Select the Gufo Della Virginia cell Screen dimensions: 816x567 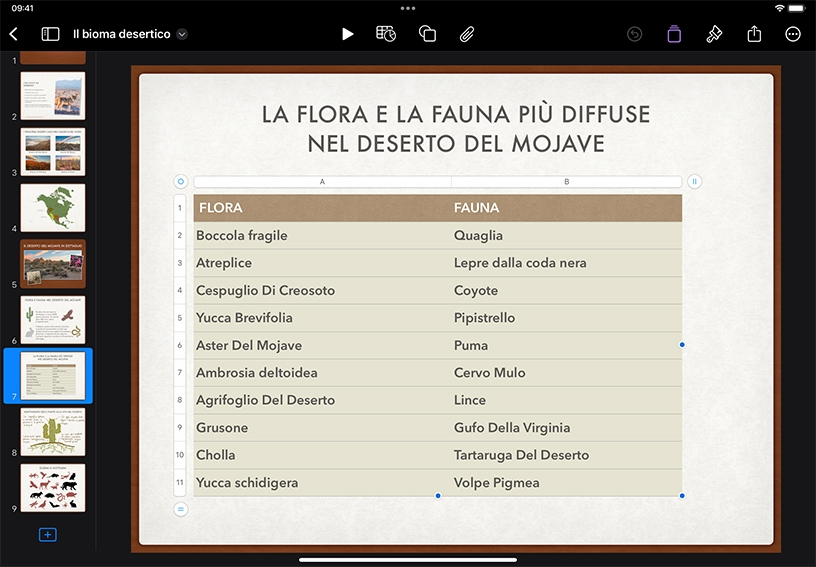coord(567,428)
